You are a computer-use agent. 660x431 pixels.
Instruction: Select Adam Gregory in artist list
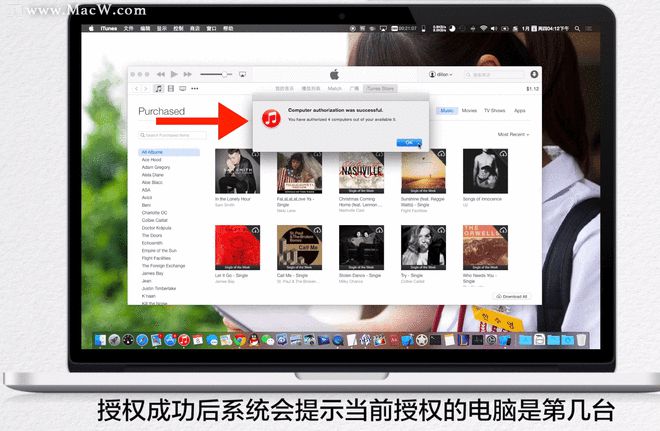(x=156, y=167)
